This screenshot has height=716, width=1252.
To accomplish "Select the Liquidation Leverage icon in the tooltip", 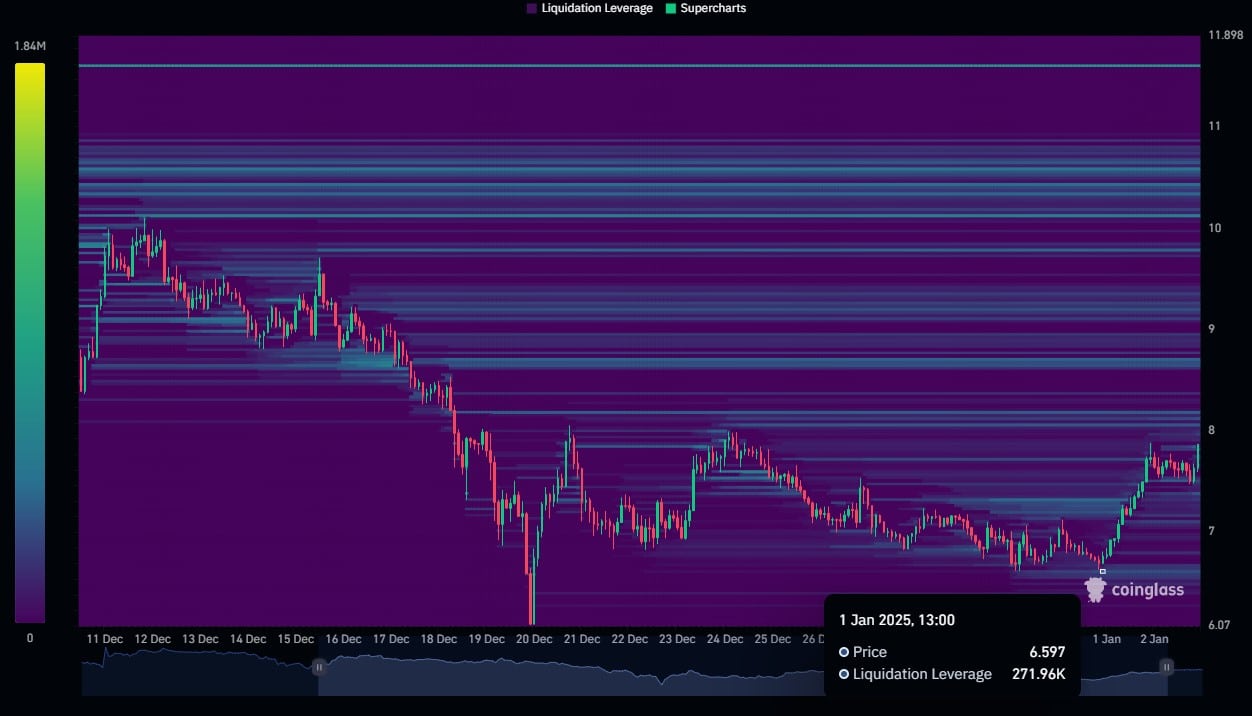I will point(845,674).
